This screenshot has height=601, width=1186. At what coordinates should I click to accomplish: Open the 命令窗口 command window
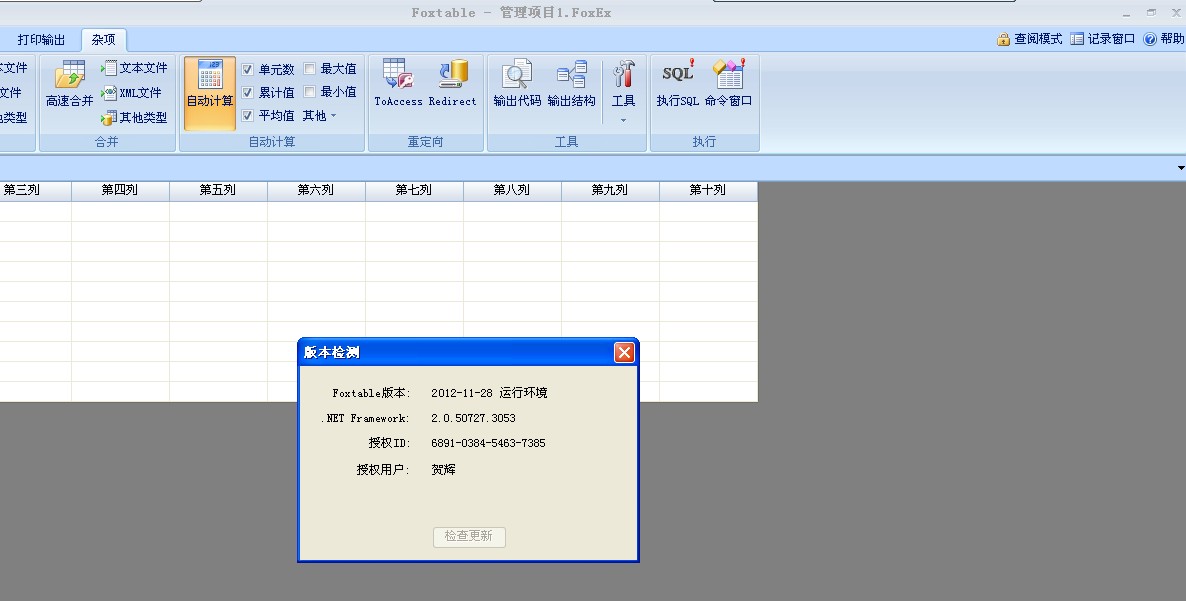(728, 83)
